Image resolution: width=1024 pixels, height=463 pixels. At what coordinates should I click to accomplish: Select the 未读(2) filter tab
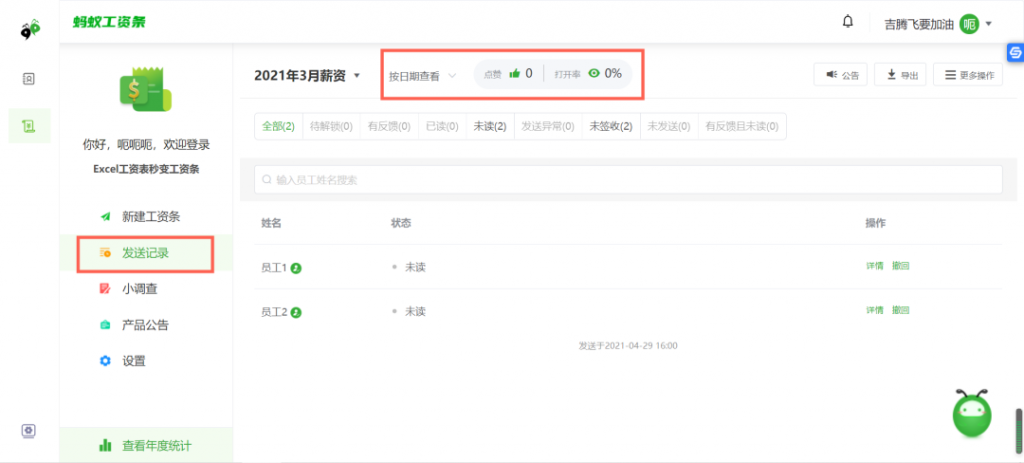tap(490, 126)
